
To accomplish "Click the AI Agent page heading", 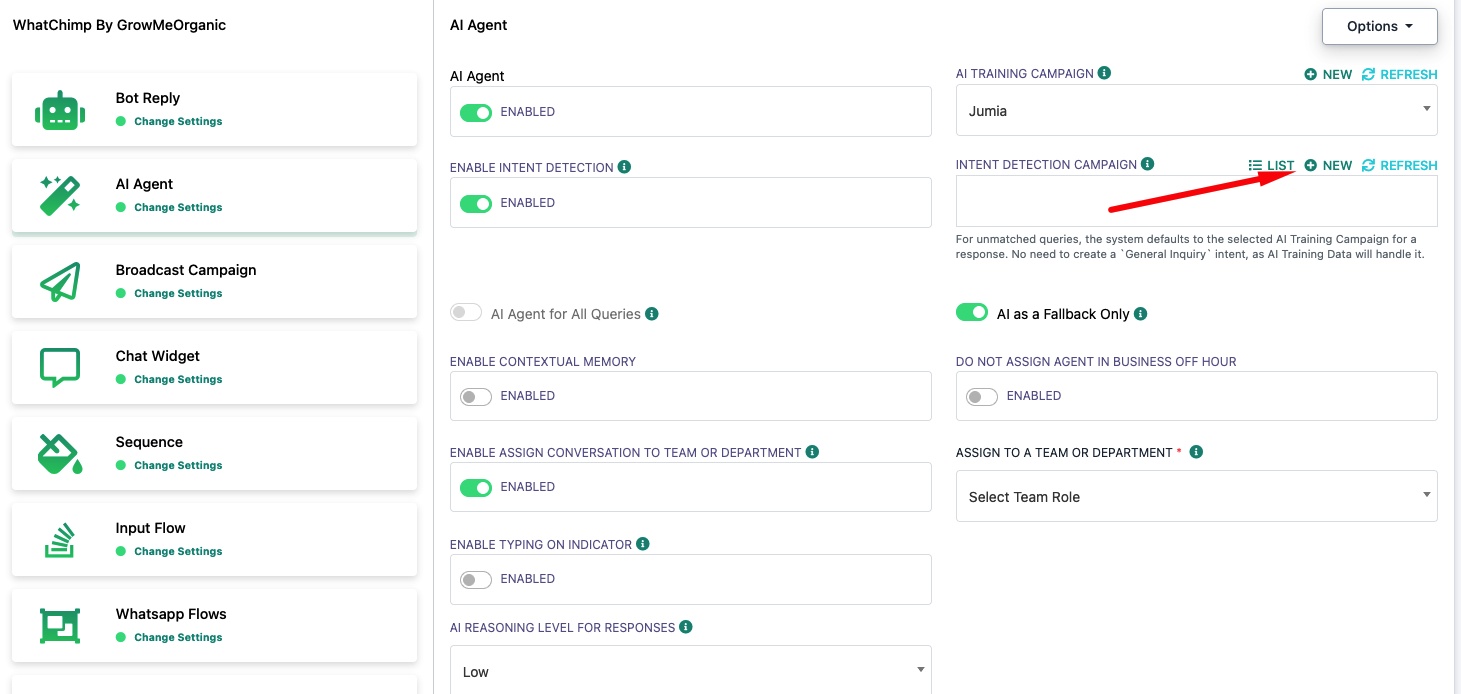I will point(478,25).
